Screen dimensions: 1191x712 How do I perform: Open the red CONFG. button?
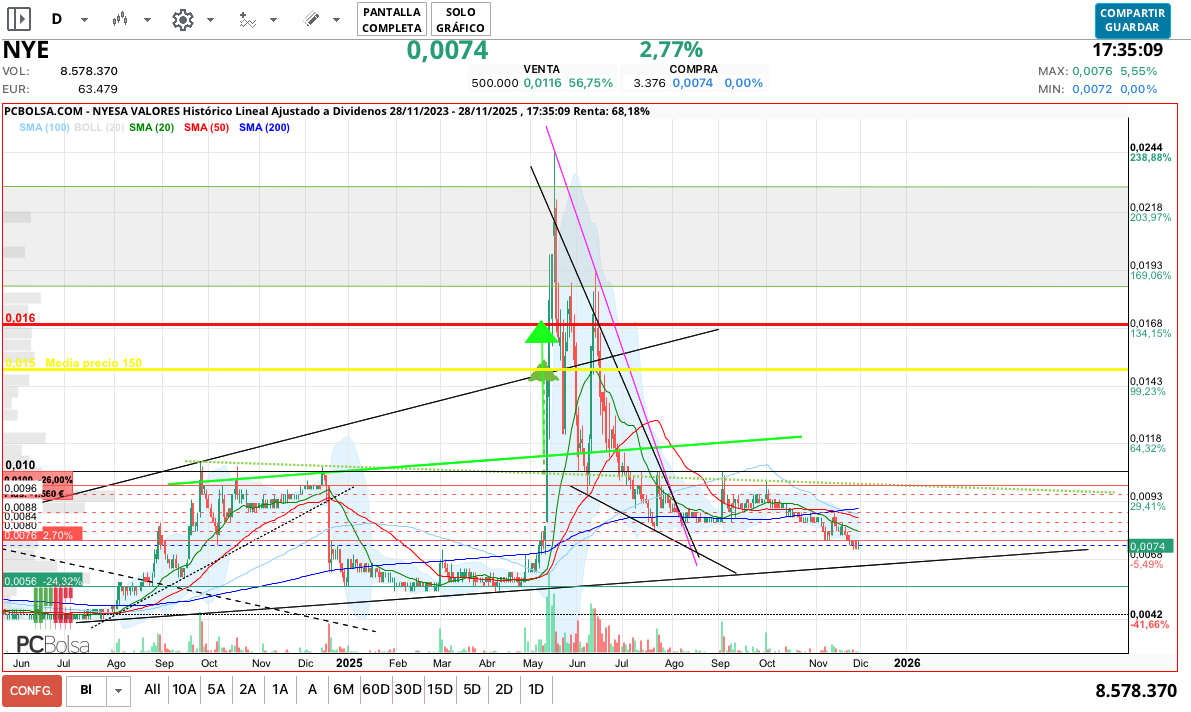[x=32, y=690]
